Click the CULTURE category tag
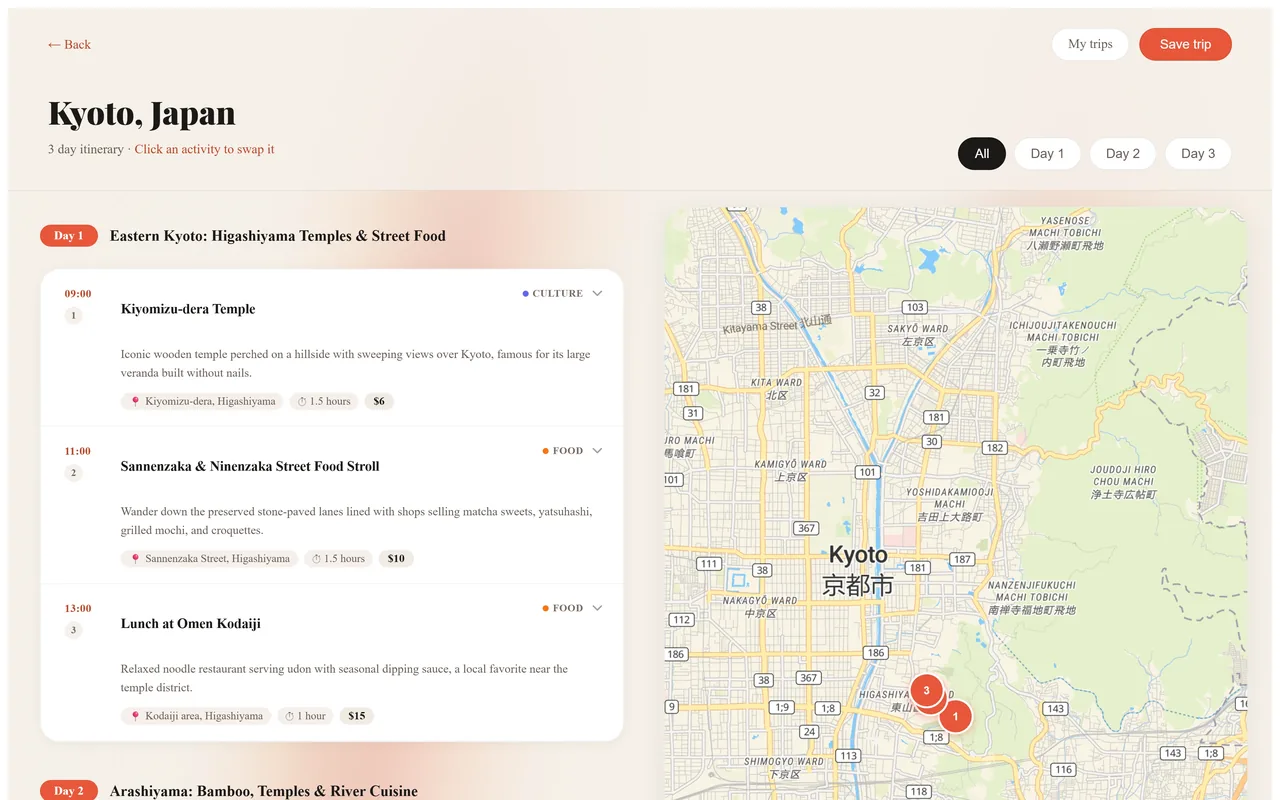The width and height of the screenshot is (1280, 800). point(553,294)
